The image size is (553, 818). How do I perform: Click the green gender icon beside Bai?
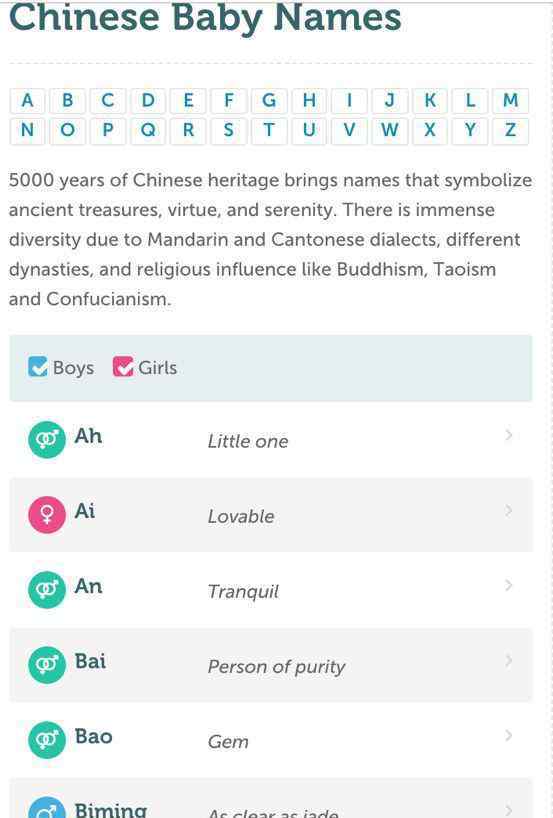pos(47,665)
